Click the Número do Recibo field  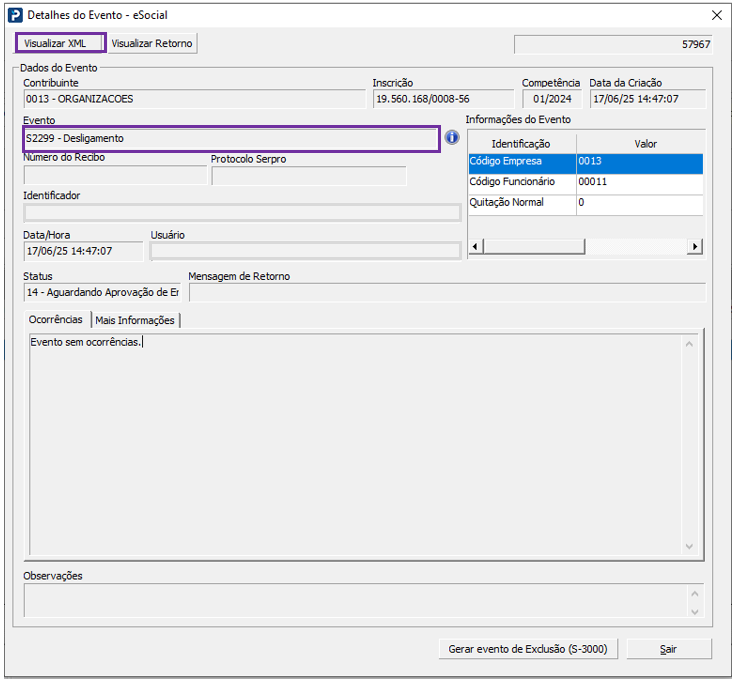coord(115,176)
